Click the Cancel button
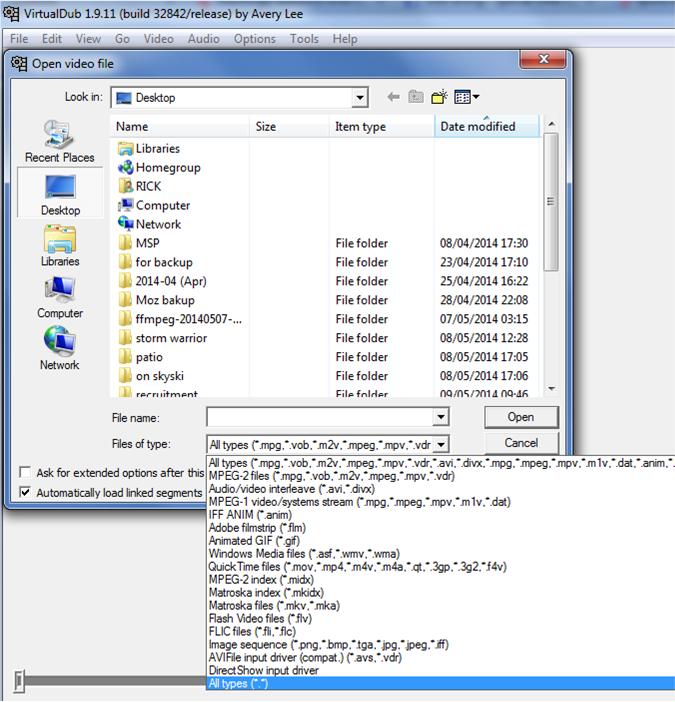The width and height of the screenshot is (675, 702). click(x=521, y=443)
